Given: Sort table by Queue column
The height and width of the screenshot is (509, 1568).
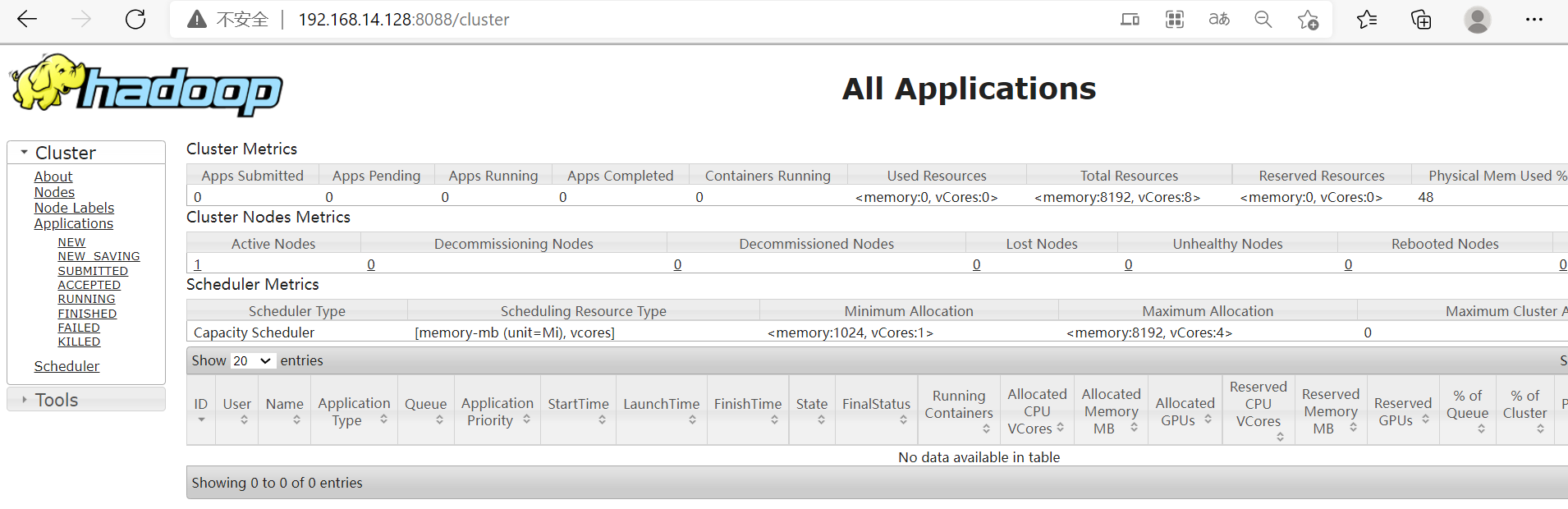Looking at the screenshot, I should 439,420.
